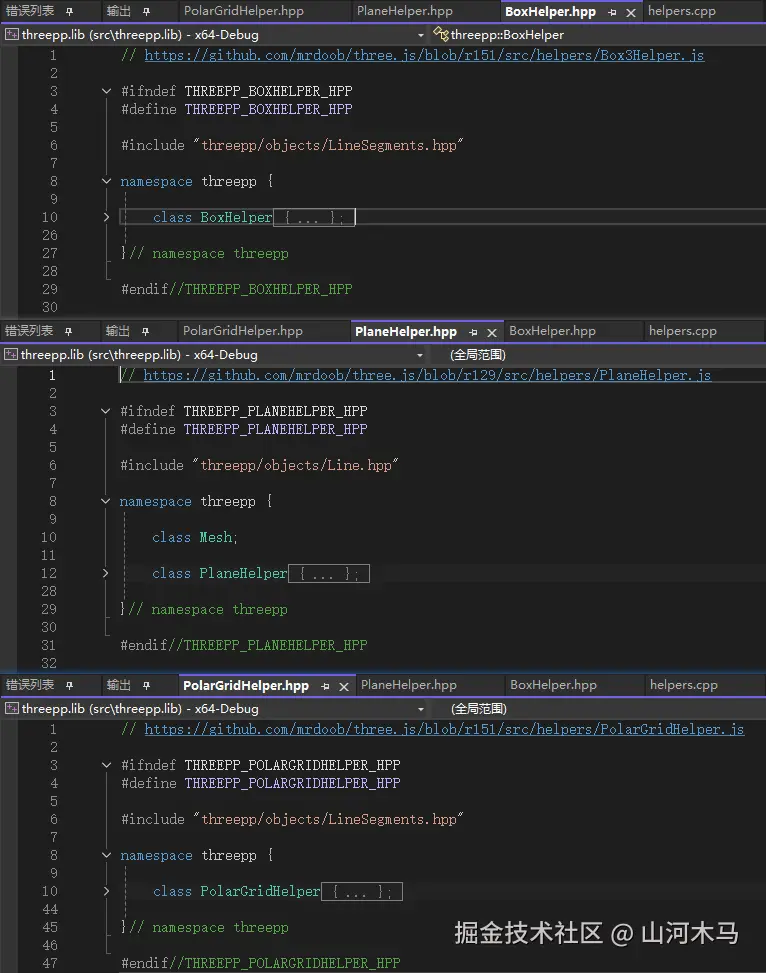Click the text "class Mesh;"
Screen dimensions: 766x973
click(x=195, y=537)
